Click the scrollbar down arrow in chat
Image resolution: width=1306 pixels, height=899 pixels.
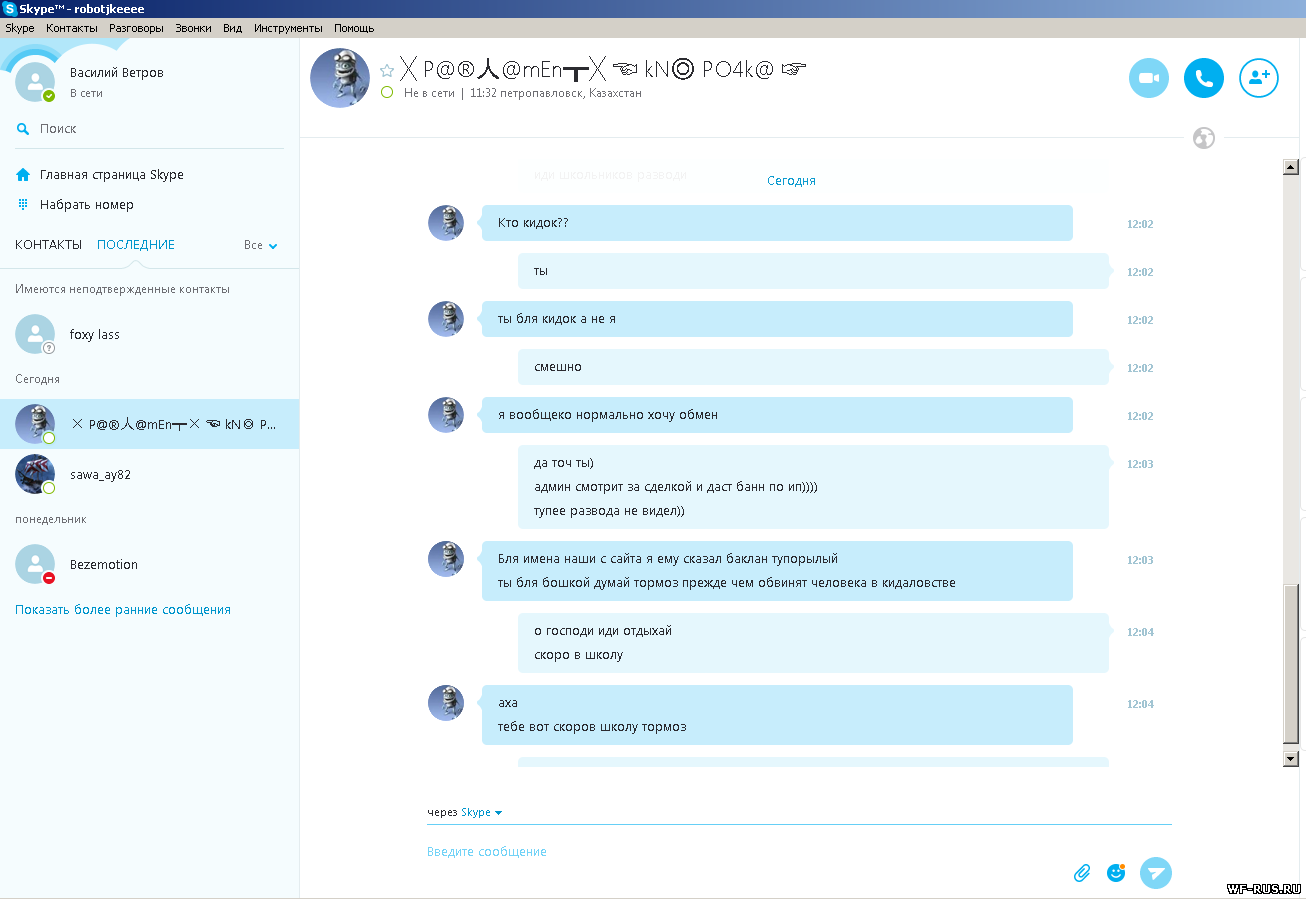click(x=1290, y=759)
